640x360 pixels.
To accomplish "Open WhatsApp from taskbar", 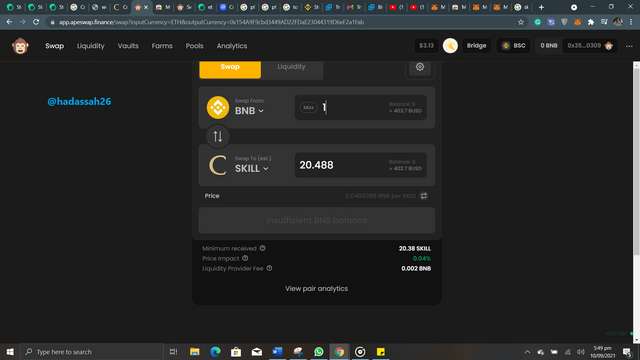I will [x=319, y=351].
